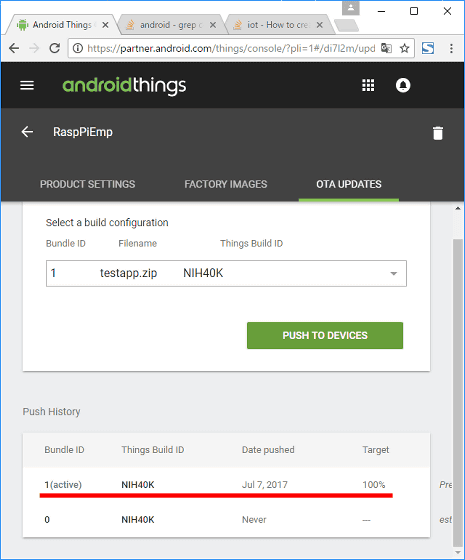Click the 'Jul 7, 2017' date cell
This screenshot has width=465, height=560.
coord(265,485)
